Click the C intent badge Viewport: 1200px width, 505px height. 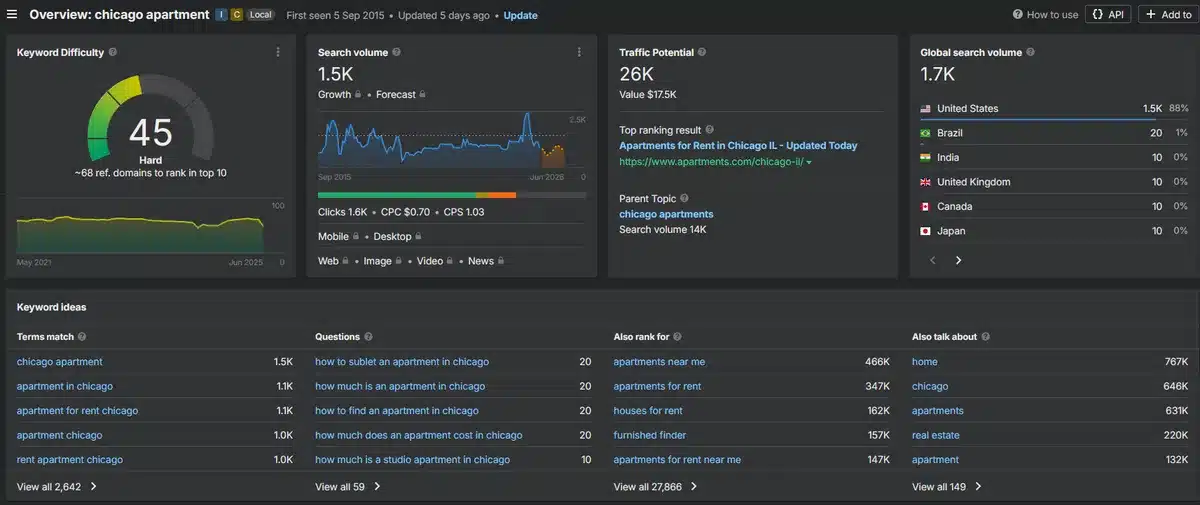tap(236, 15)
